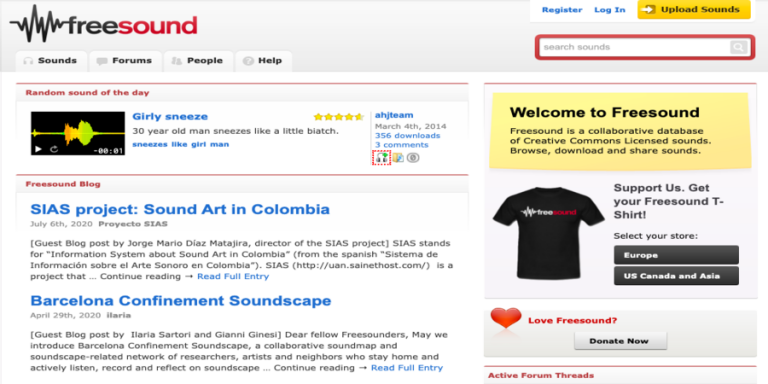Click the pack folder icon
Viewport: 768px width, 384px height.
point(398,158)
